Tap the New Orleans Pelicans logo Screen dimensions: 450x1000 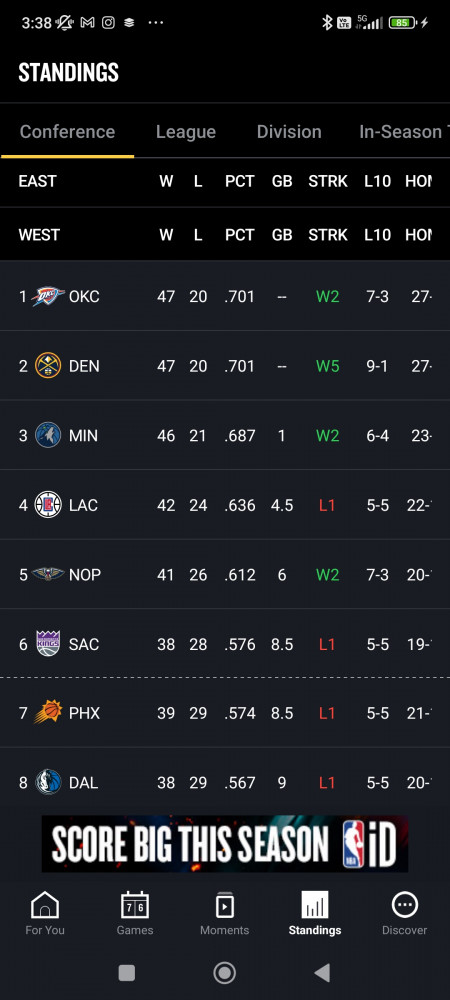(x=48, y=574)
